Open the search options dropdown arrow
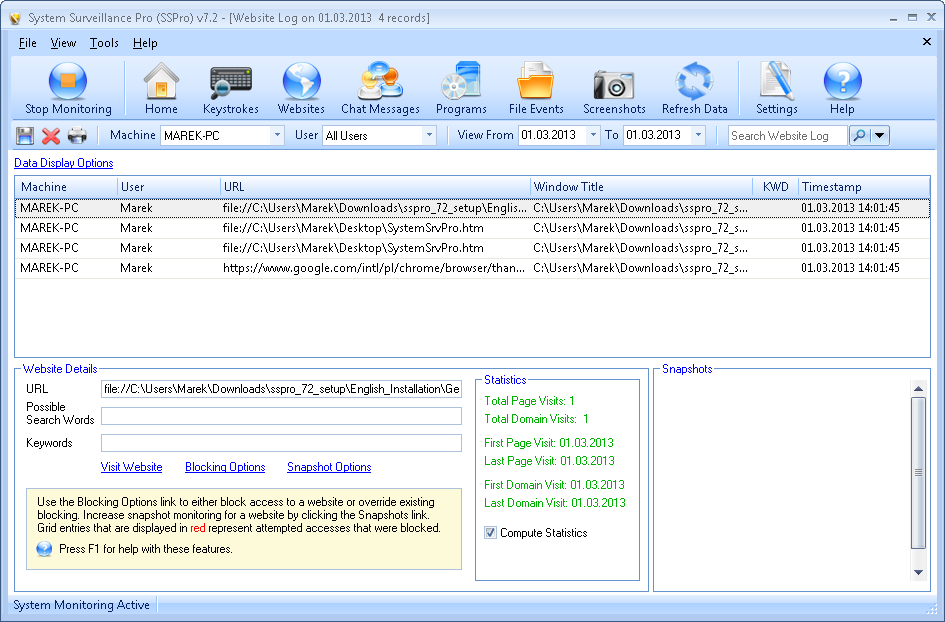Screen dimensions: 945x622 tap(879, 136)
